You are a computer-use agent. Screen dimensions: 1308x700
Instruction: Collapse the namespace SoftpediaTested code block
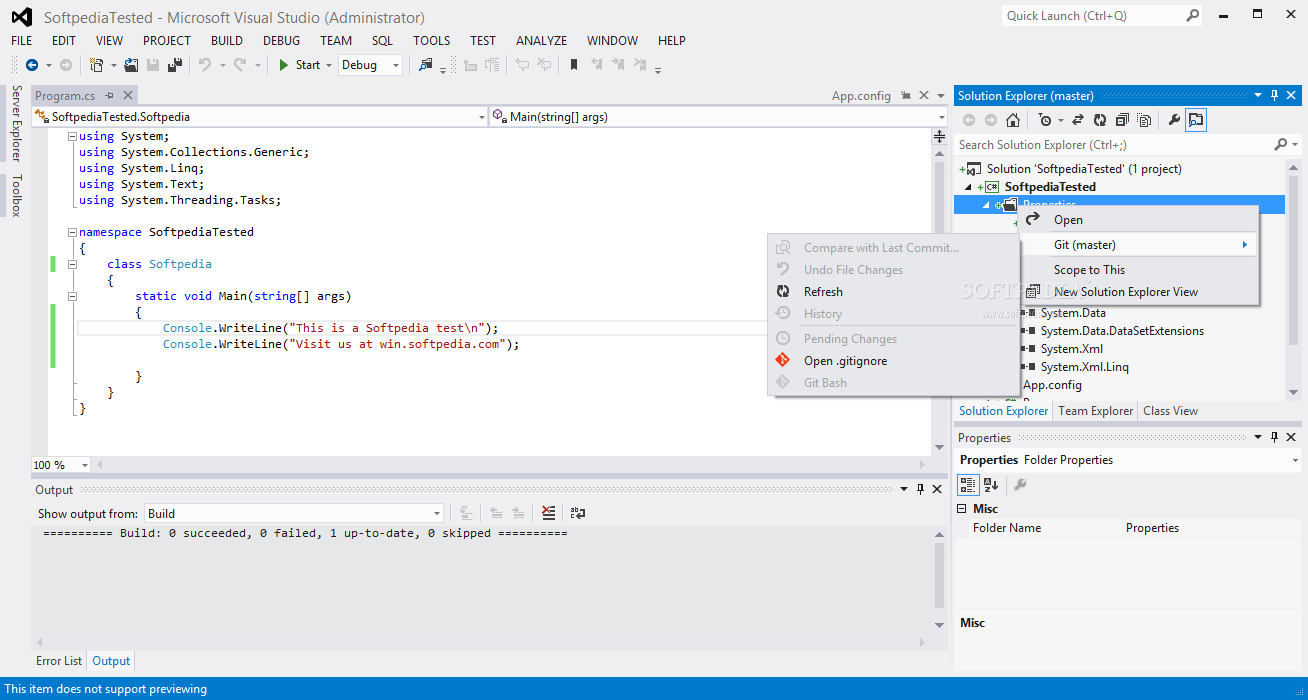pyautogui.click(x=72, y=232)
